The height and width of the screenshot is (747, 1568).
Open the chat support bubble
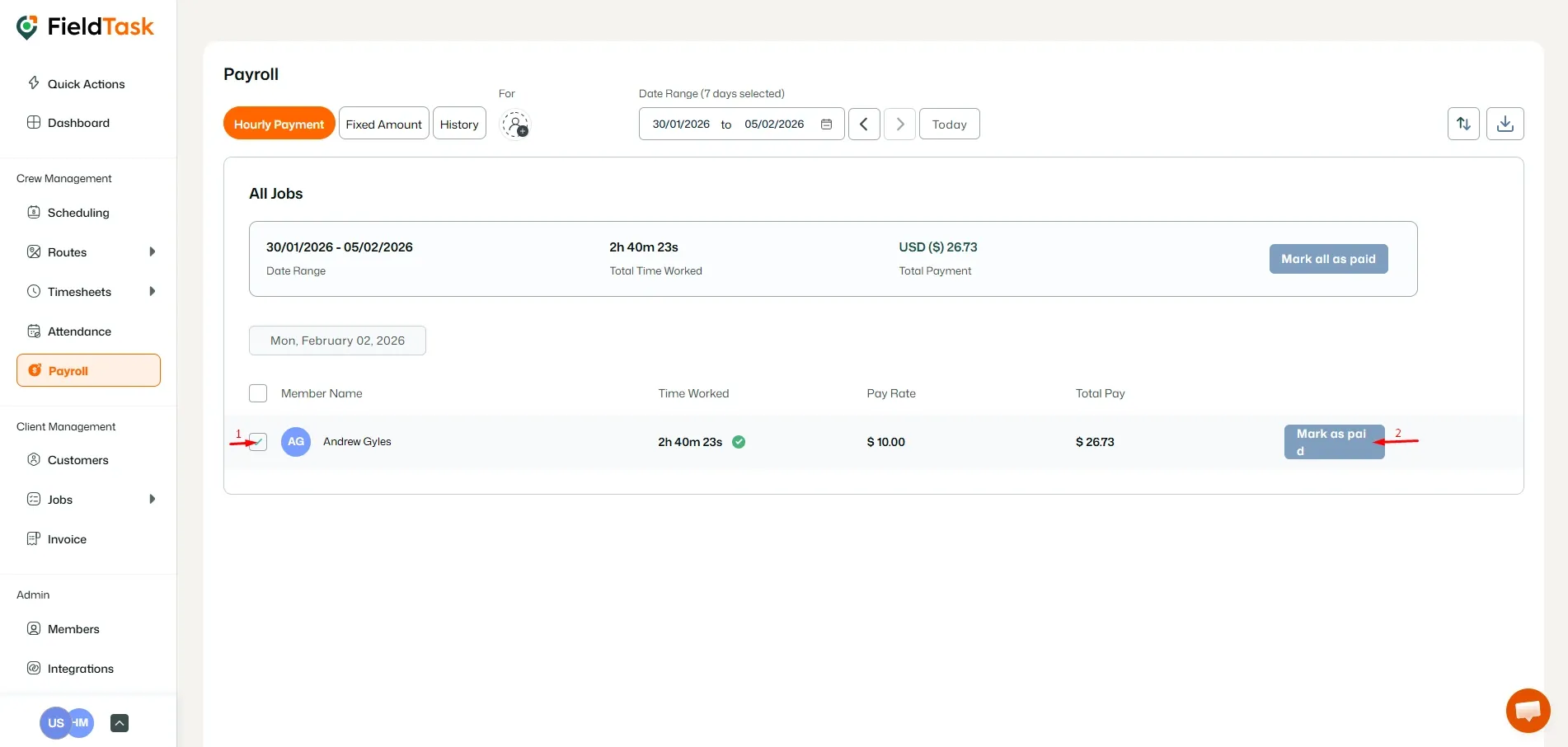[x=1528, y=710]
